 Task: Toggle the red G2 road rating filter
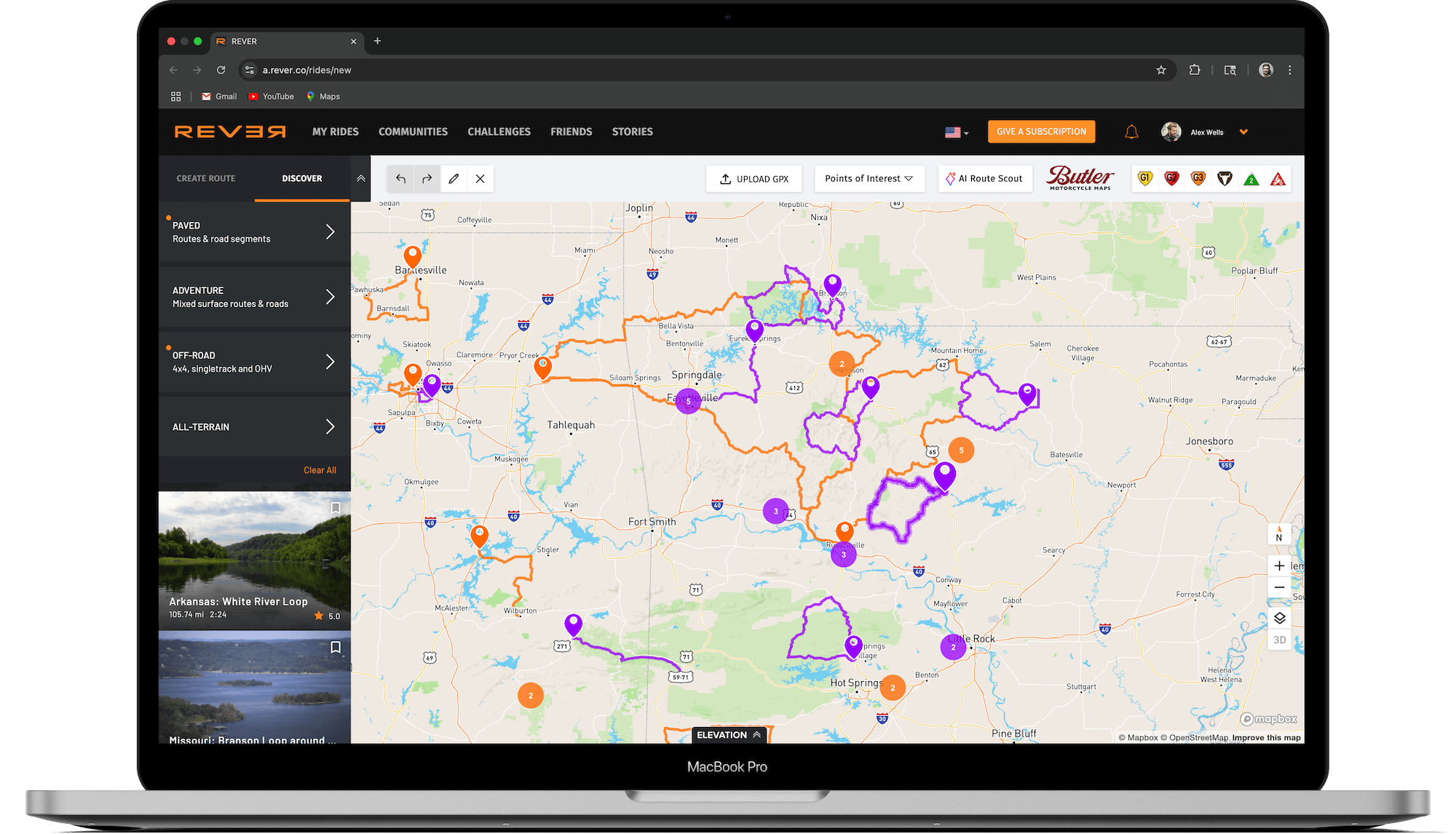click(x=1171, y=178)
